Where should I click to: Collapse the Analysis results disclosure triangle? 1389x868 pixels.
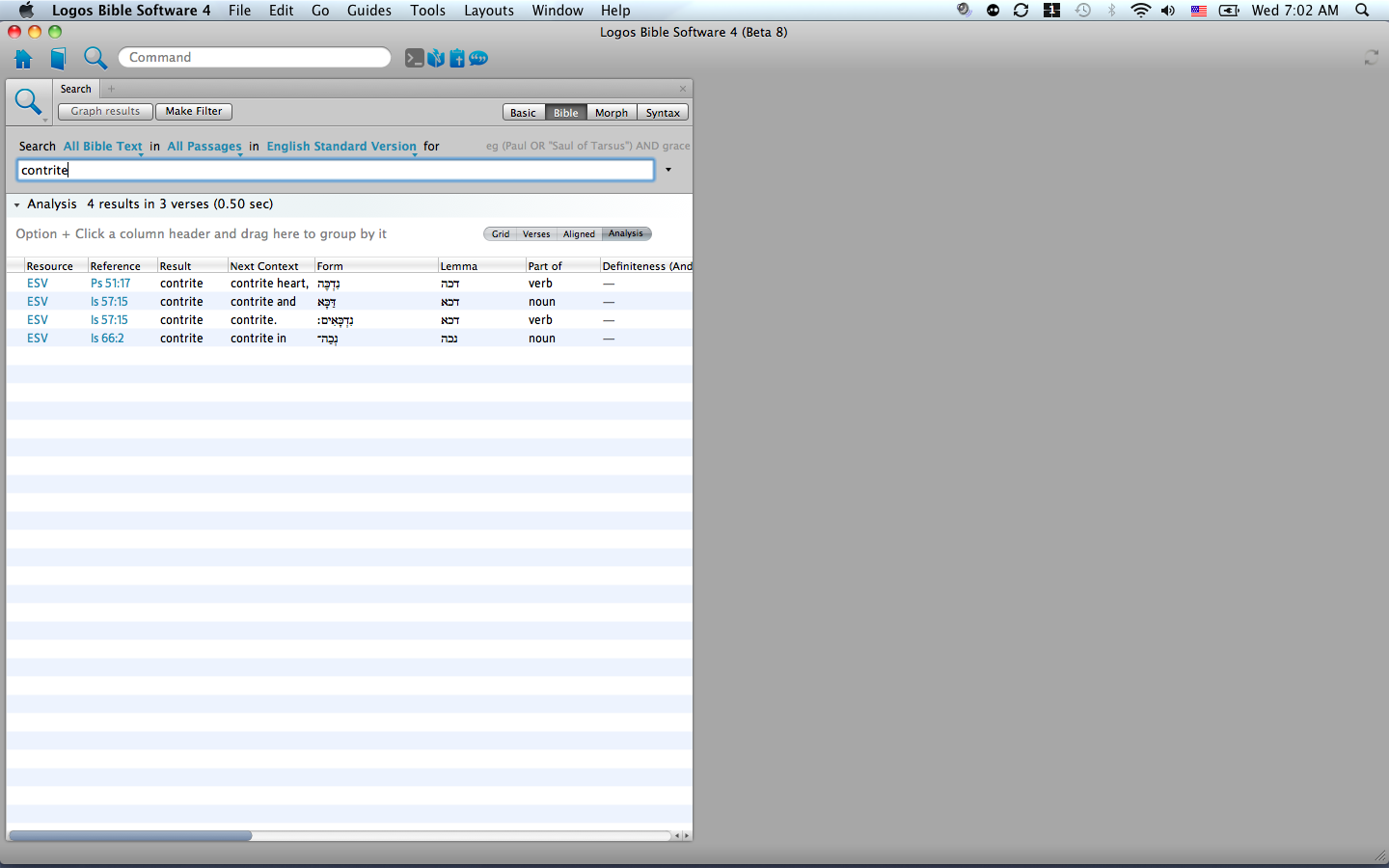click(16, 204)
